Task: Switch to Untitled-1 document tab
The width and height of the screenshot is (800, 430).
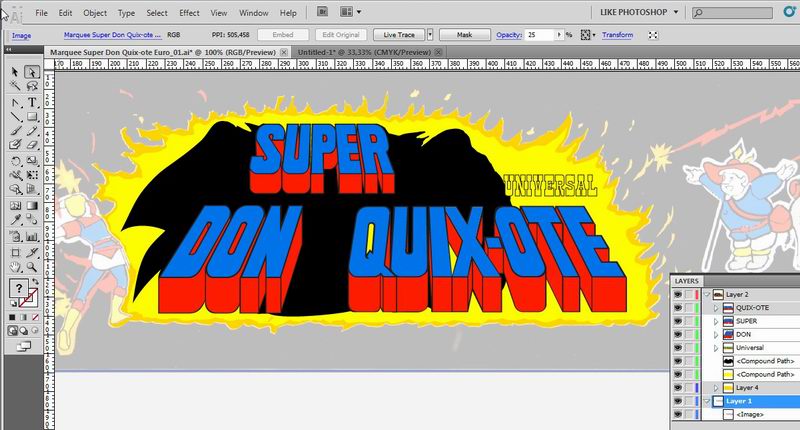Action: point(364,52)
